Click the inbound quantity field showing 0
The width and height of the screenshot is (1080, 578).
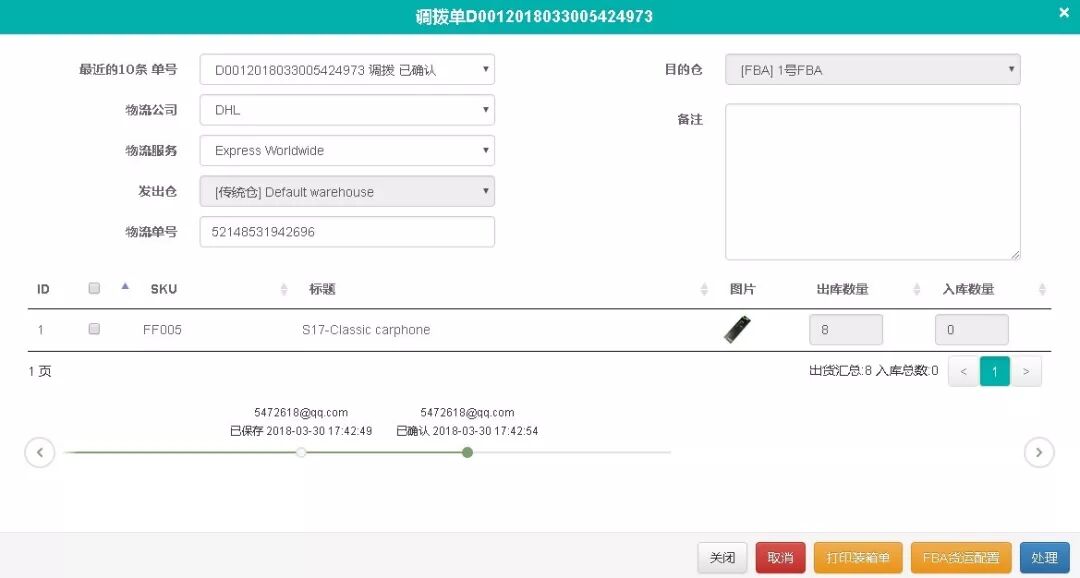pyautogui.click(x=971, y=329)
